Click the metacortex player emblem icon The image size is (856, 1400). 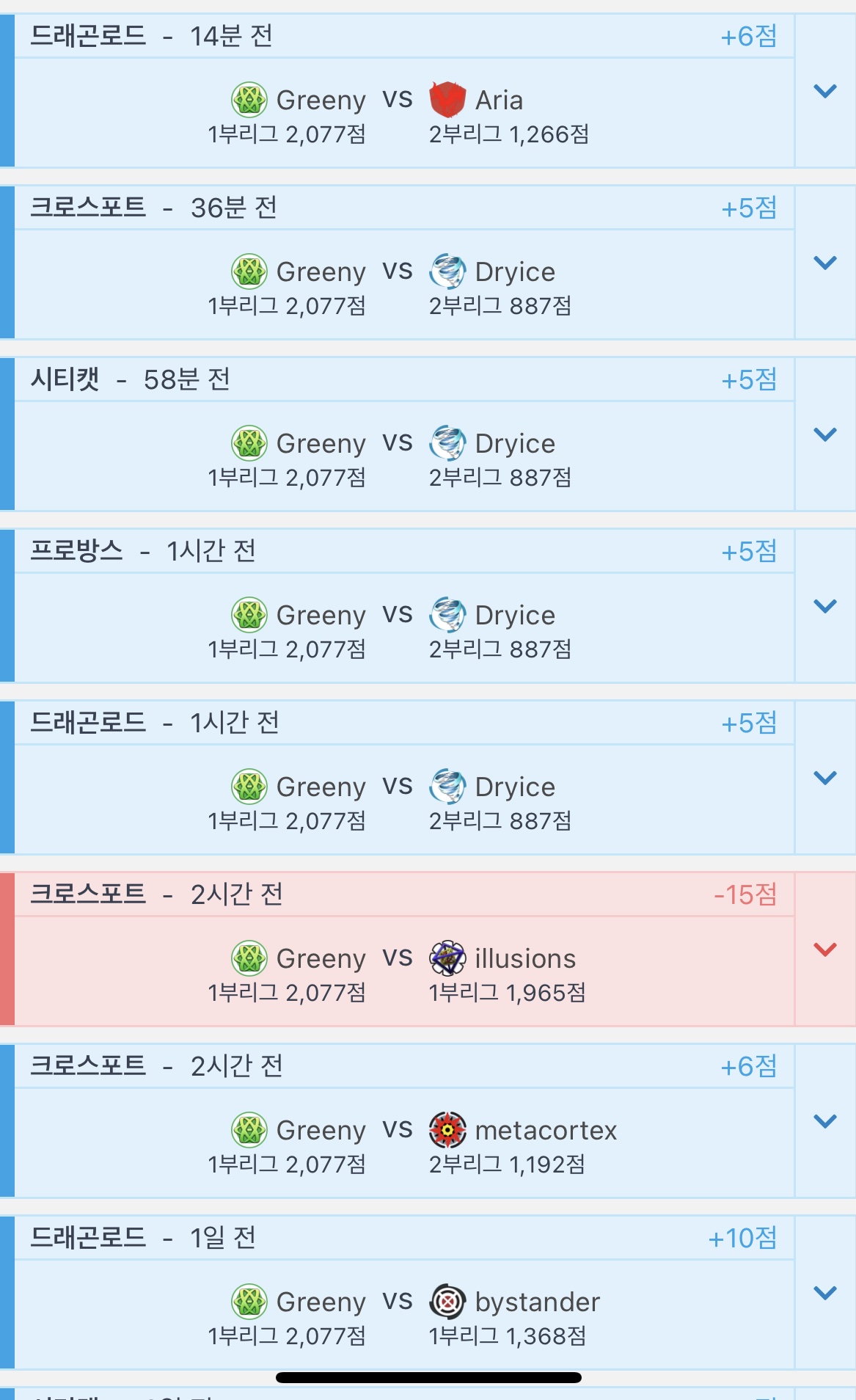(x=447, y=1130)
